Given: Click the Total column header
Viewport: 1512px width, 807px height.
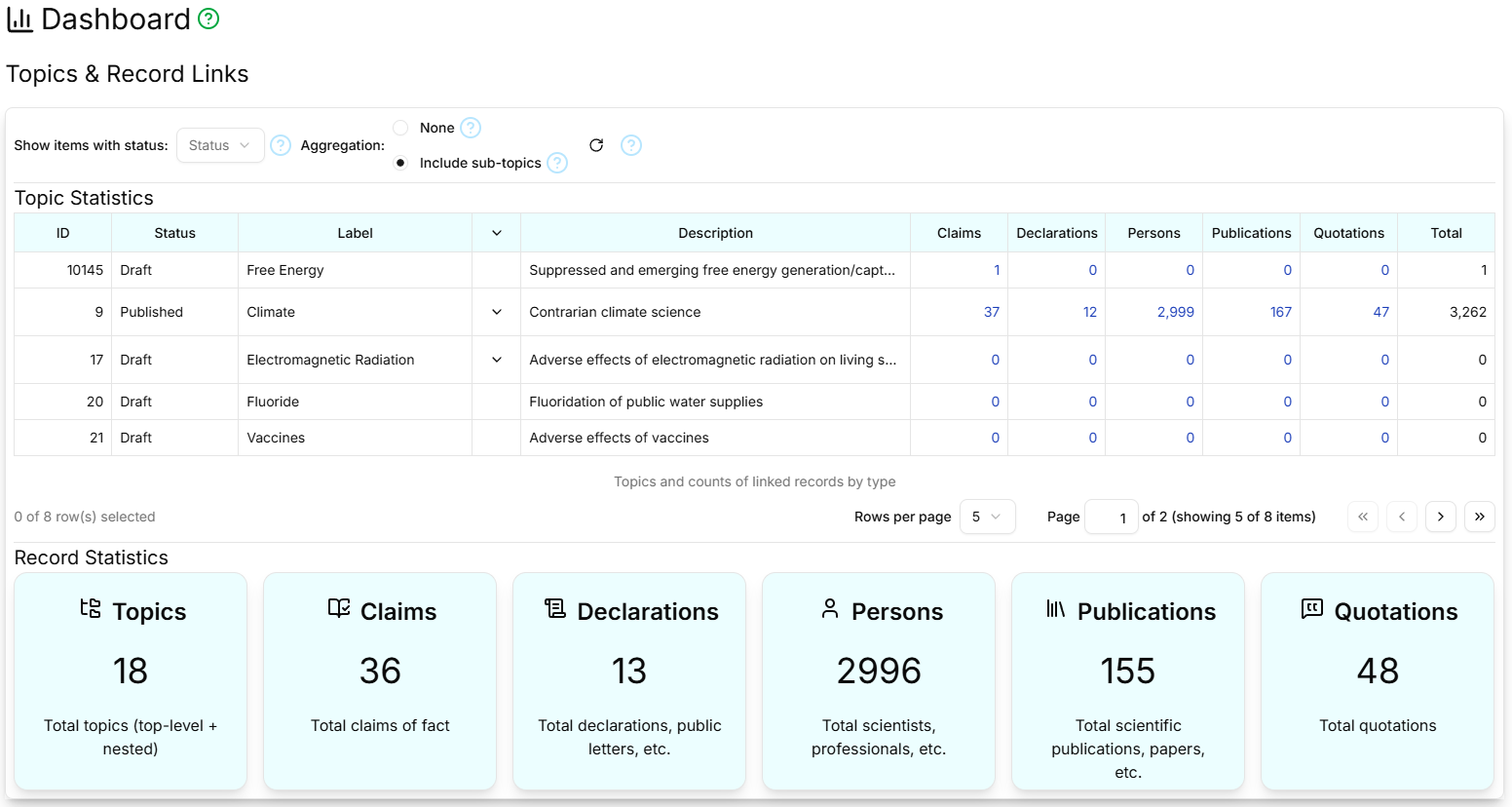Looking at the screenshot, I should tap(1447, 233).
